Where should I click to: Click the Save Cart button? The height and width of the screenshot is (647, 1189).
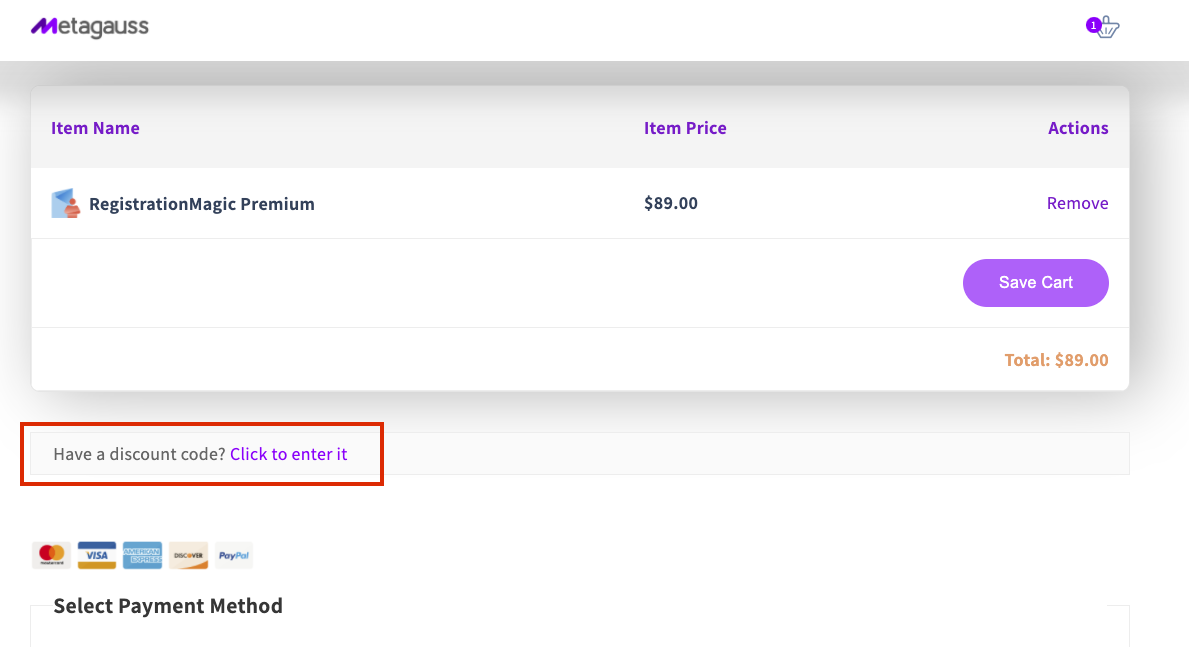1036,283
